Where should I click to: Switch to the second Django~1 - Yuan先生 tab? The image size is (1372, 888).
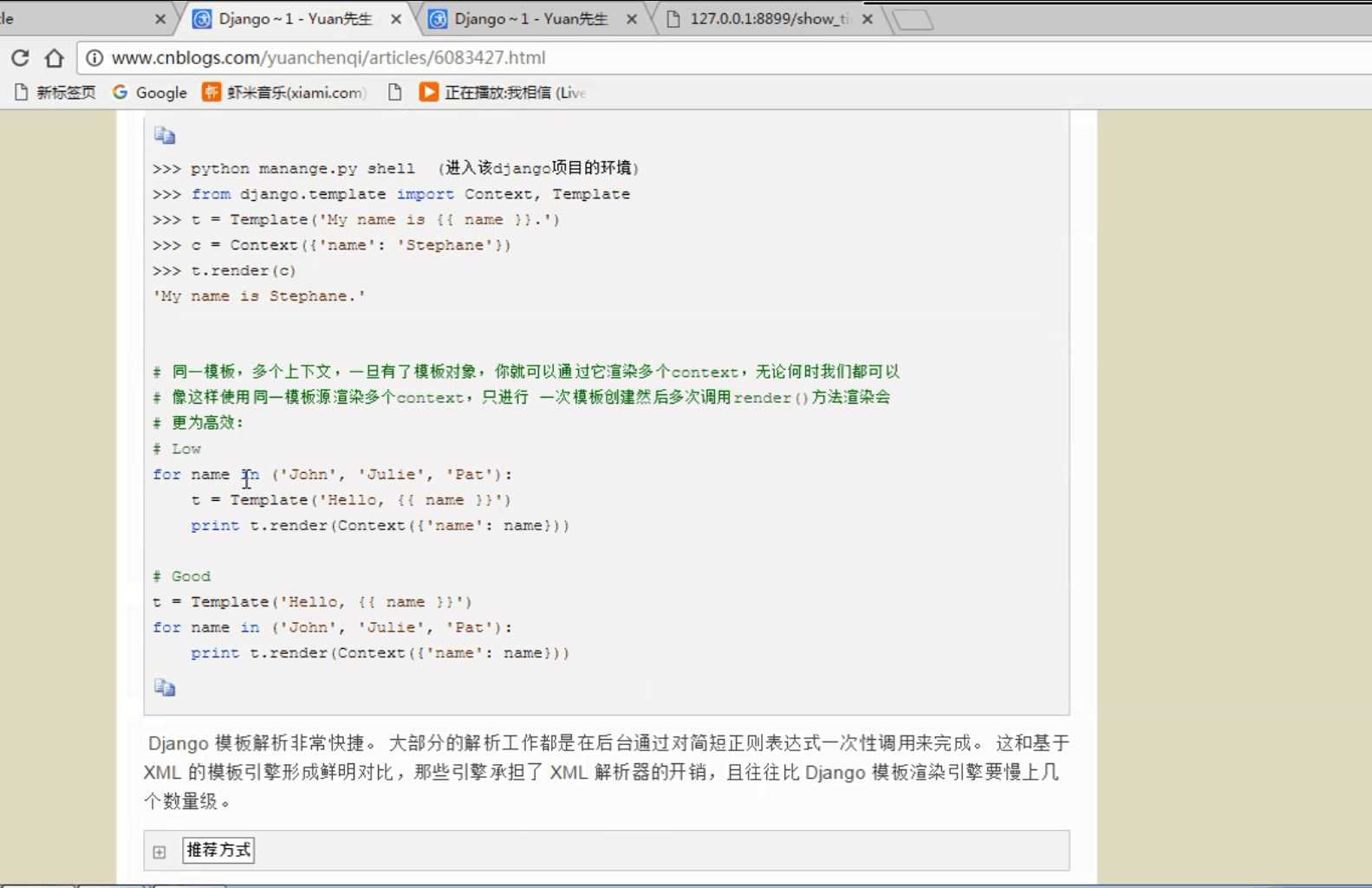530,19
